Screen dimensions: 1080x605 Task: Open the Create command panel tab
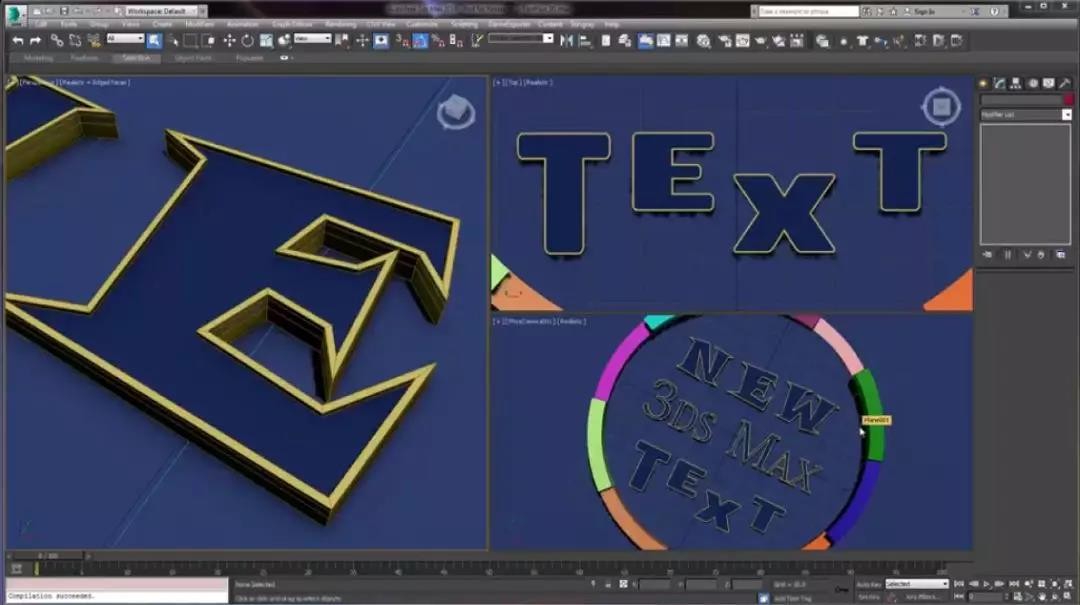point(984,83)
